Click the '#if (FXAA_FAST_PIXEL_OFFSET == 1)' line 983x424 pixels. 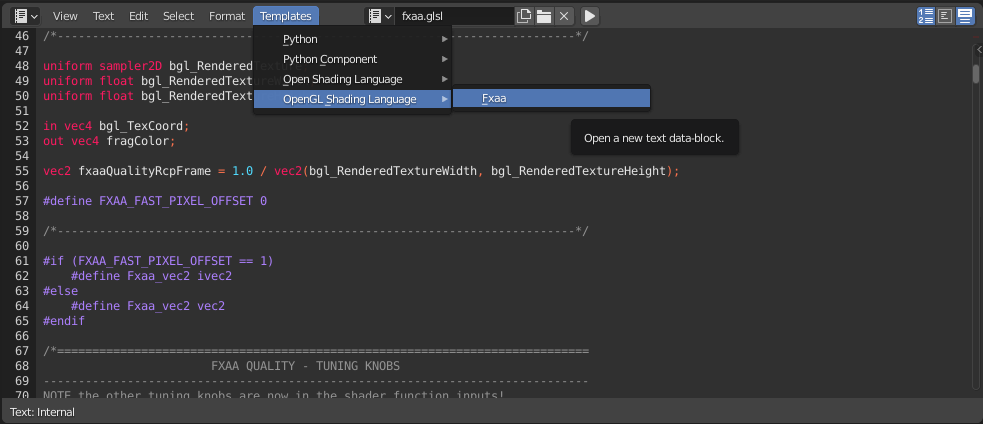point(158,261)
